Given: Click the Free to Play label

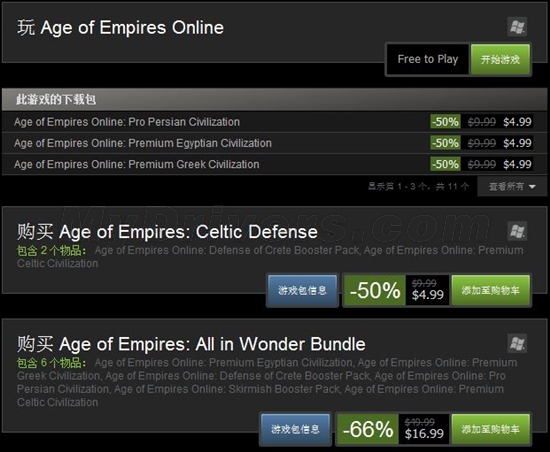Looking at the screenshot, I should [428, 59].
